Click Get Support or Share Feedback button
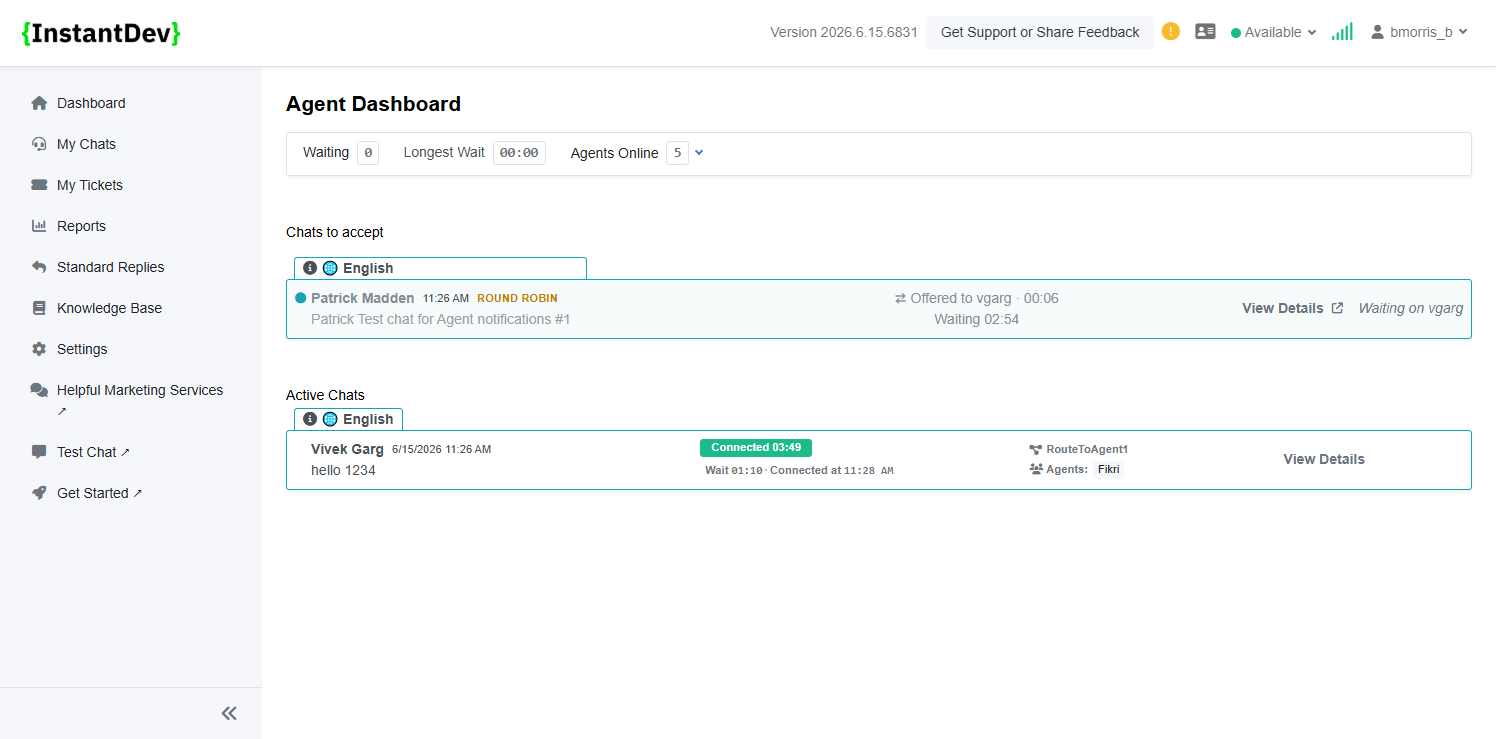 (x=1040, y=32)
